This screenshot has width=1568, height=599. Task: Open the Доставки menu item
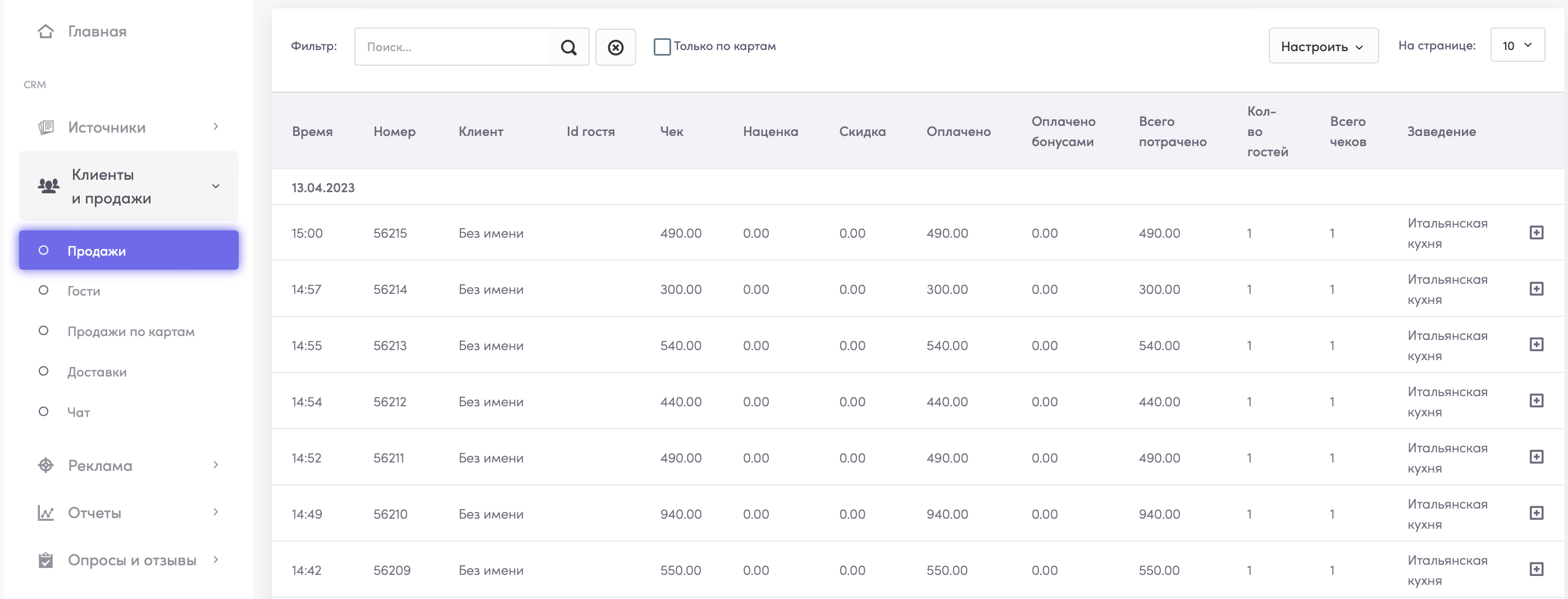(x=97, y=372)
